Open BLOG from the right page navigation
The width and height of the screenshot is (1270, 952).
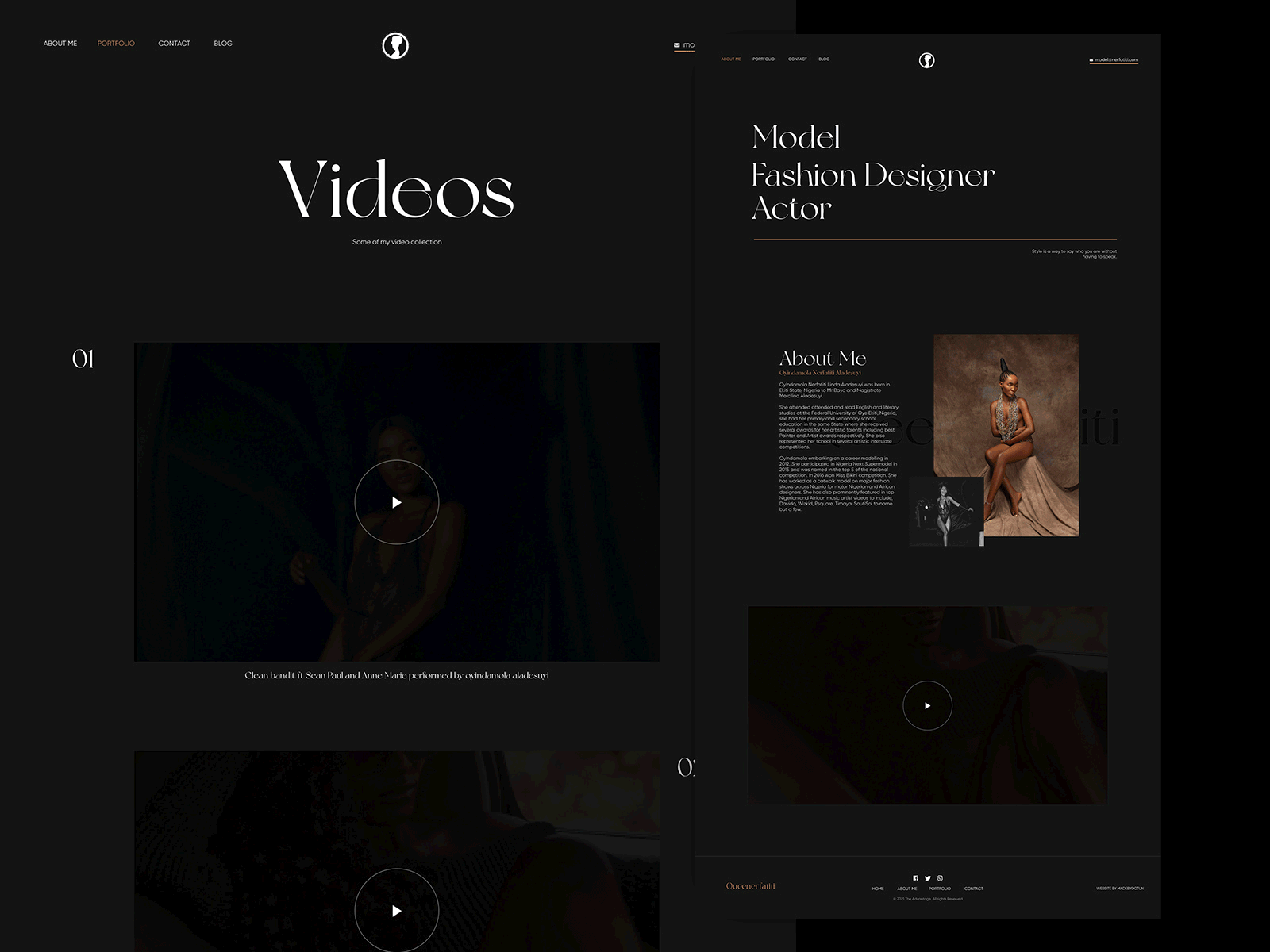pos(824,59)
